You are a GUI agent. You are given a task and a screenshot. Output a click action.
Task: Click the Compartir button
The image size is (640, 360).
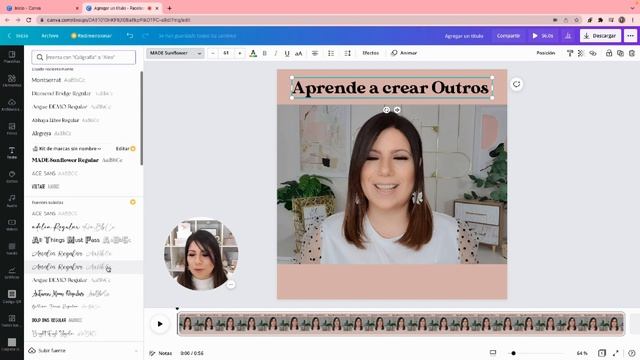click(x=508, y=36)
